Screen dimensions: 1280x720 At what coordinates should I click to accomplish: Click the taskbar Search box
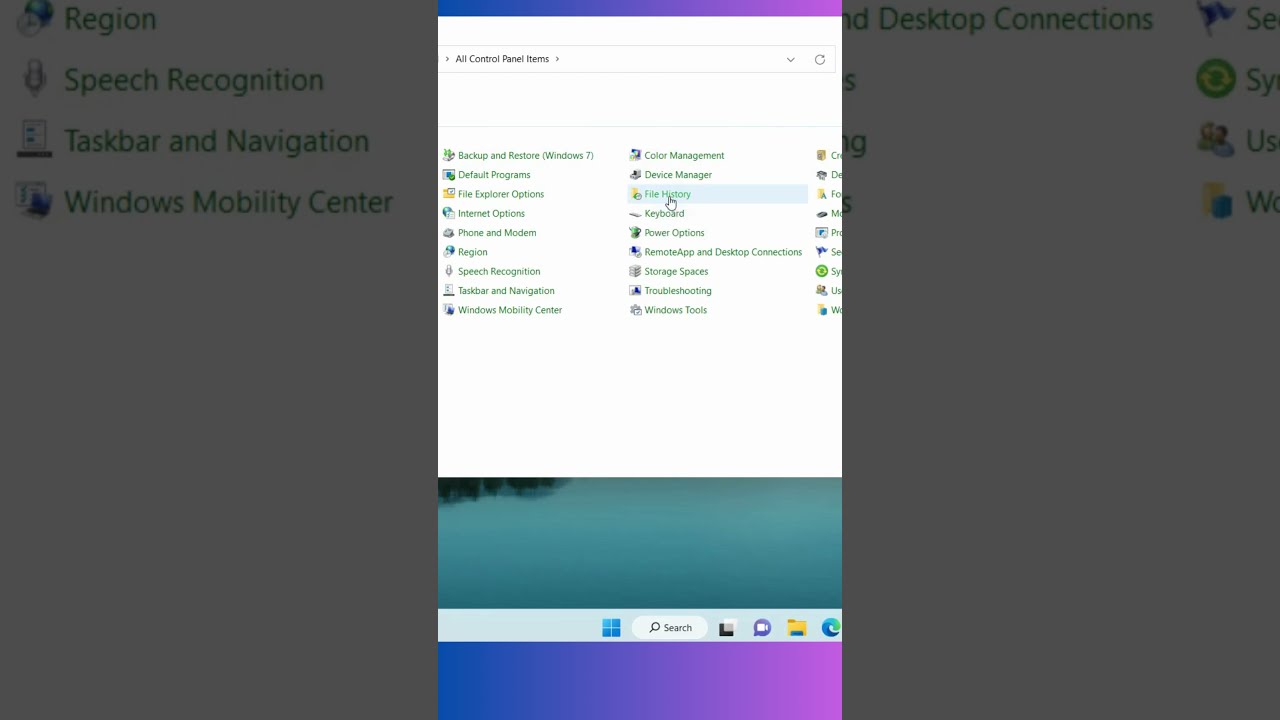pyautogui.click(x=670, y=628)
